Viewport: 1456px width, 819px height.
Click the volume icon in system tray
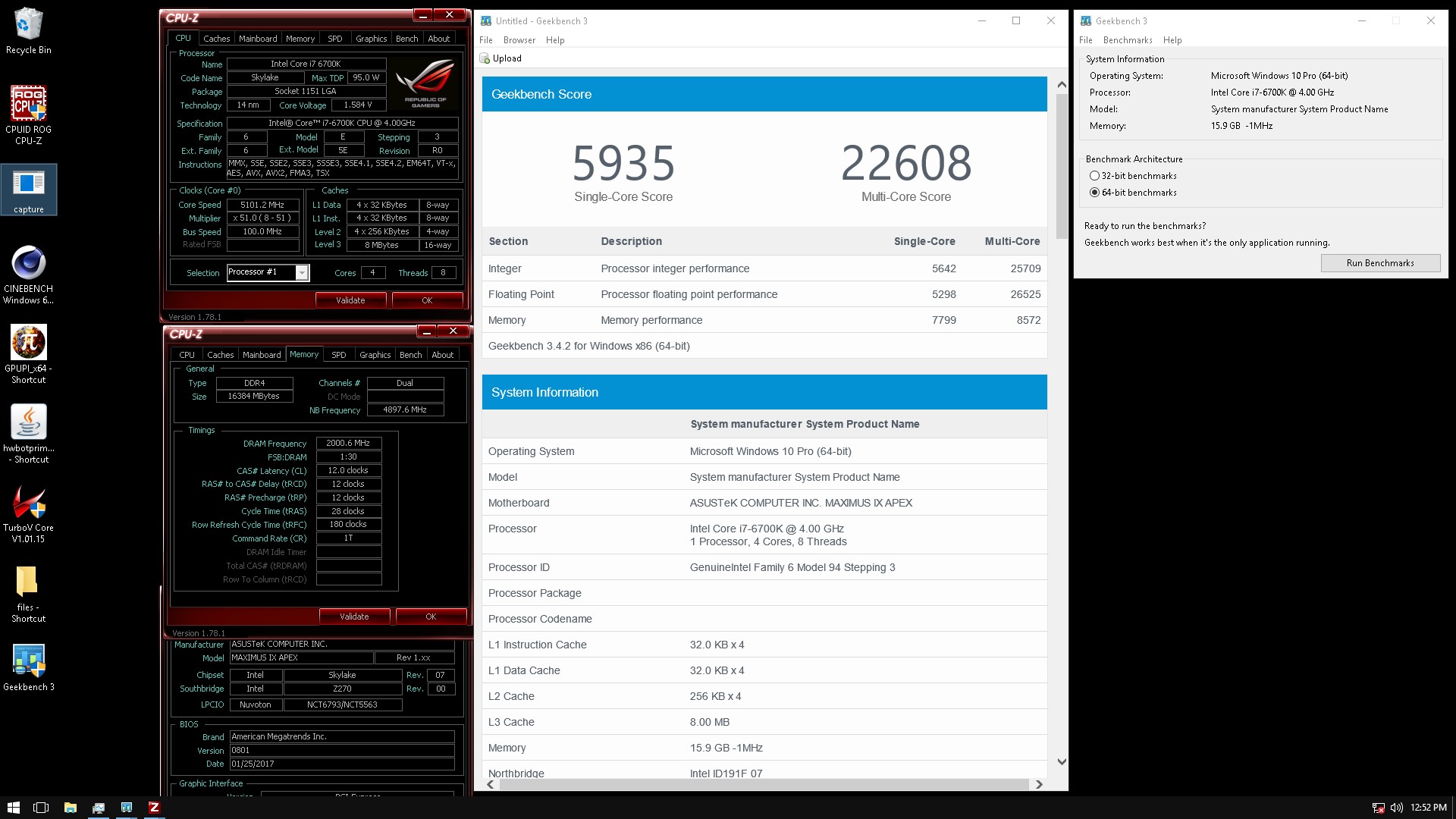coord(1396,808)
